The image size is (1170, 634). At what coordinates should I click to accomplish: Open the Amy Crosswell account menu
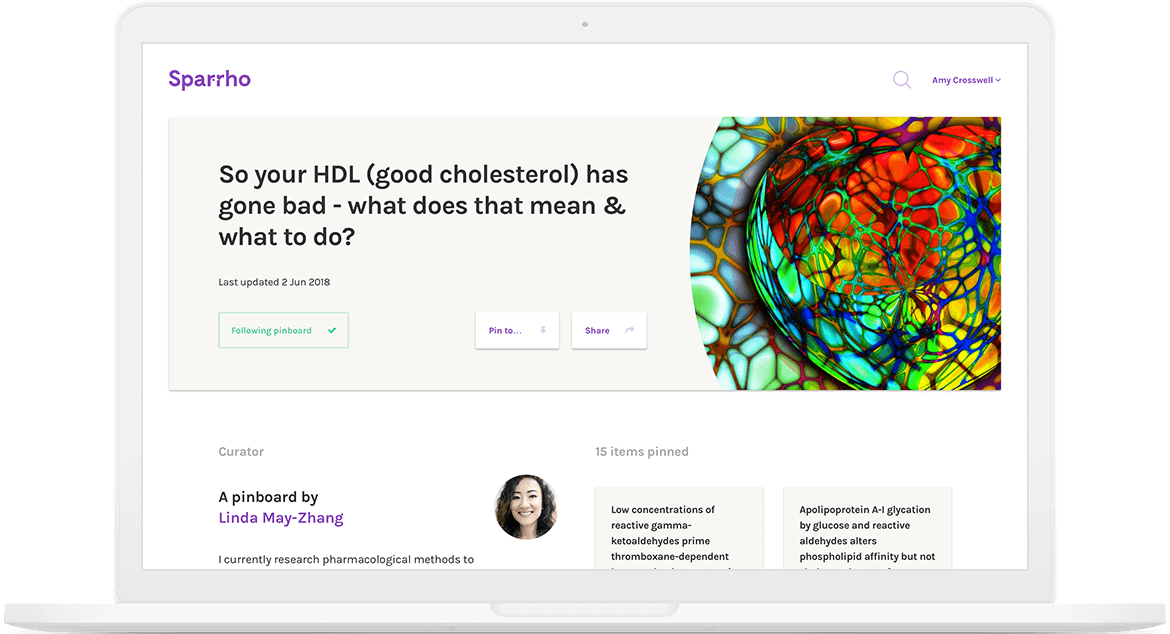tap(962, 80)
